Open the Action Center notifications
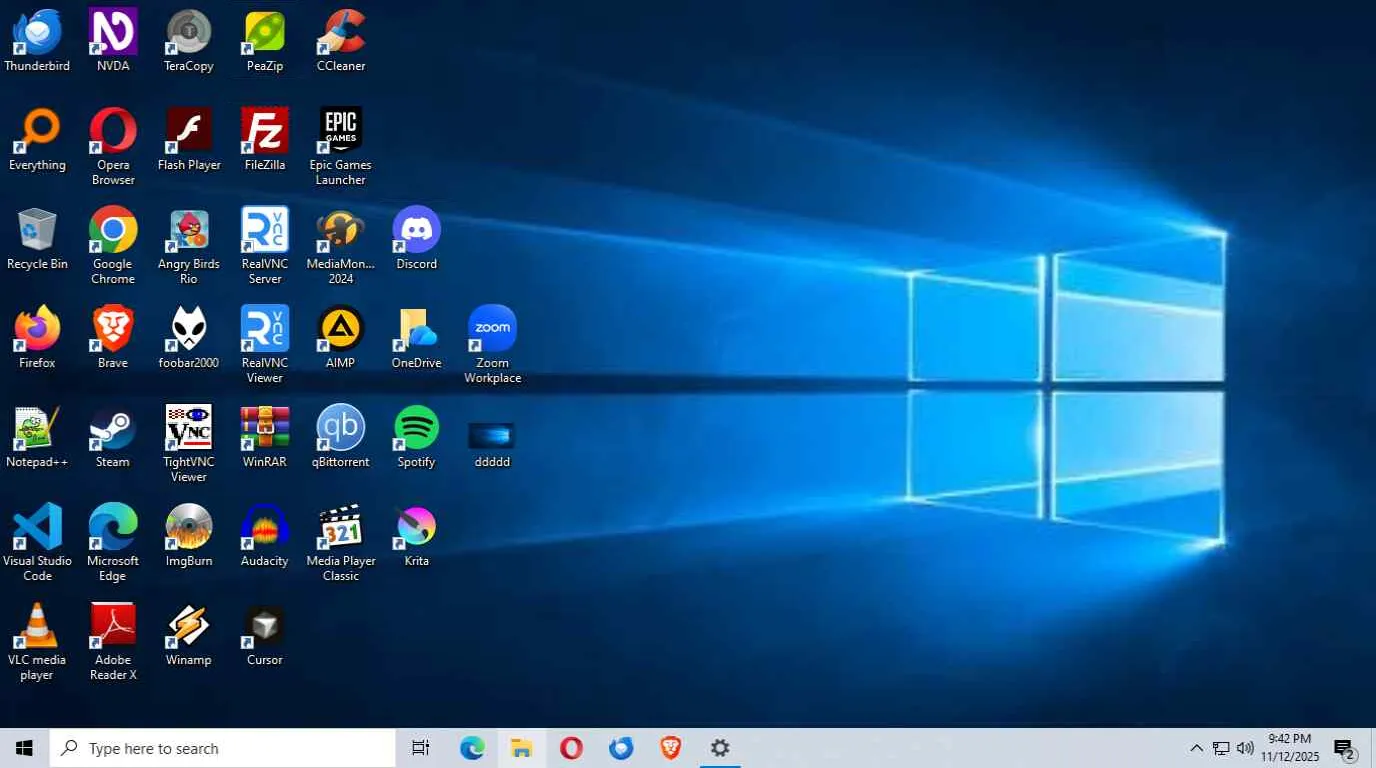Image resolution: width=1376 pixels, height=768 pixels. (1345, 748)
